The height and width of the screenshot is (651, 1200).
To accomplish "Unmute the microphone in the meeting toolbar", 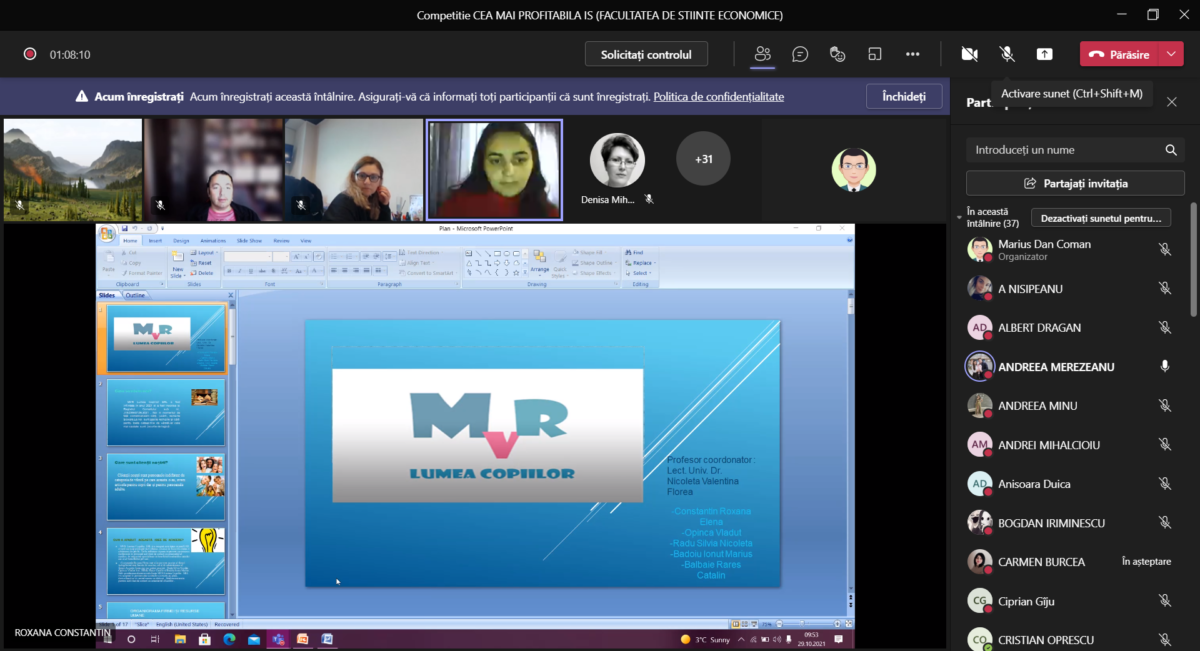I will coord(1007,54).
